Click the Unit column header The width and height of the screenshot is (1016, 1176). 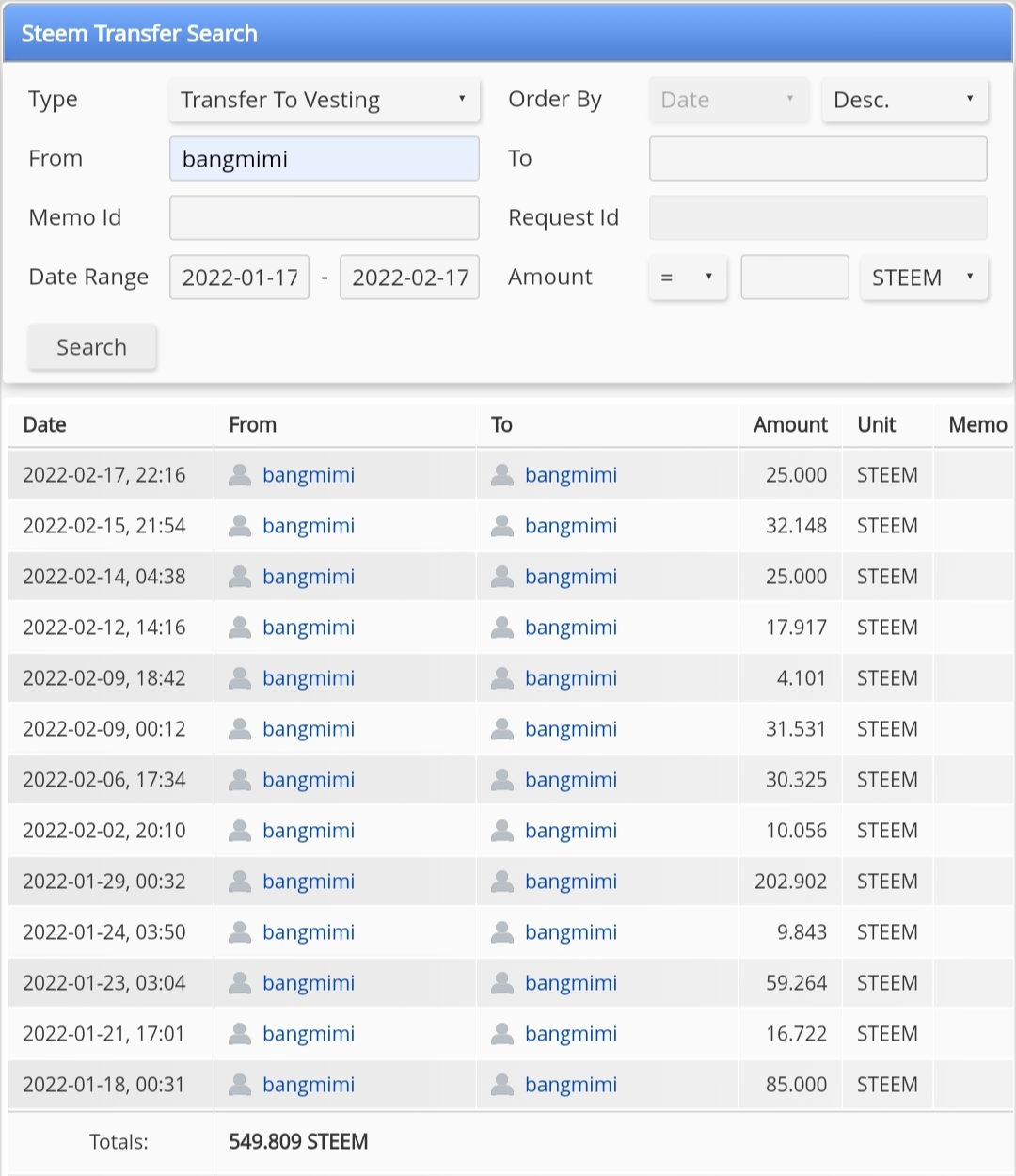(877, 425)
